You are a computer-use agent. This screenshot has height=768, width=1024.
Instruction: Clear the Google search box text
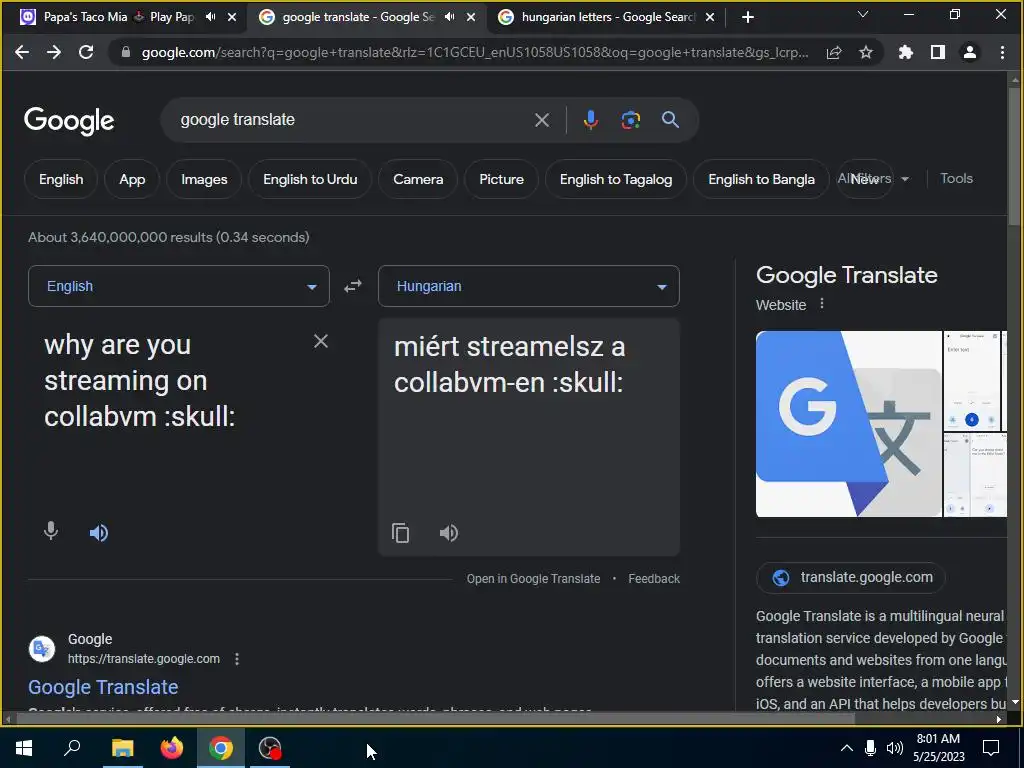point(541,120)
